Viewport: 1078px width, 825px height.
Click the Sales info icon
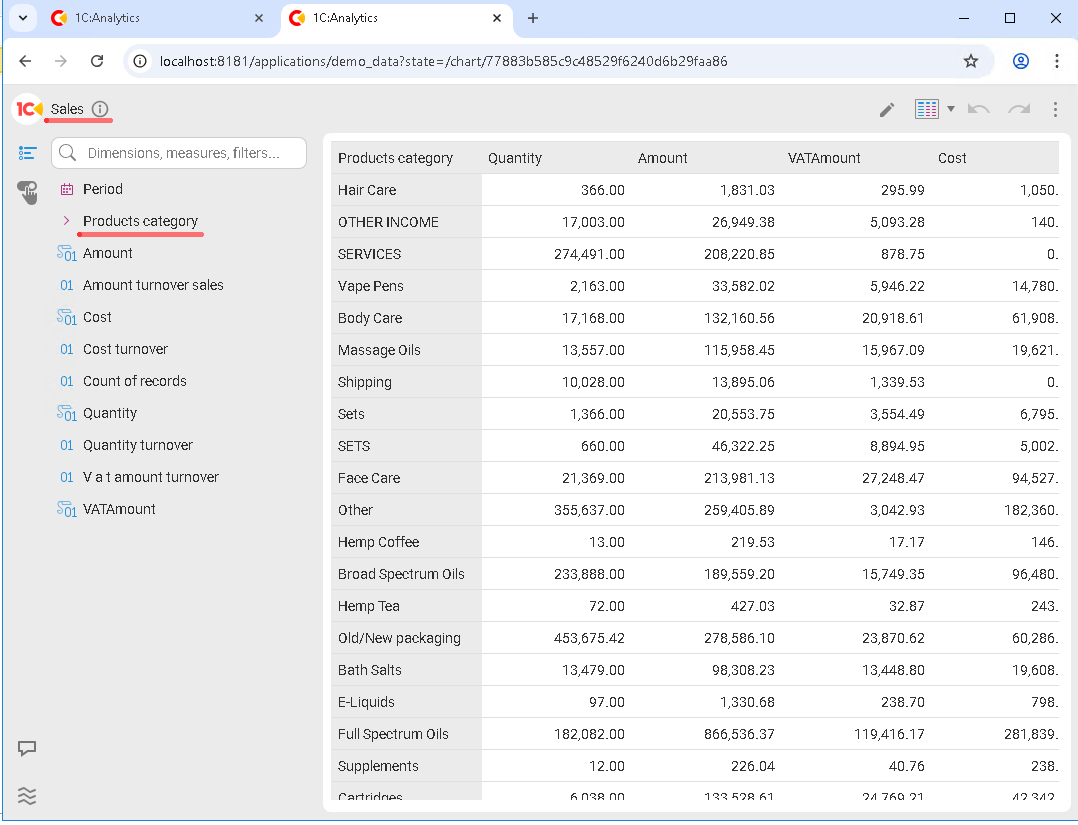100,109
